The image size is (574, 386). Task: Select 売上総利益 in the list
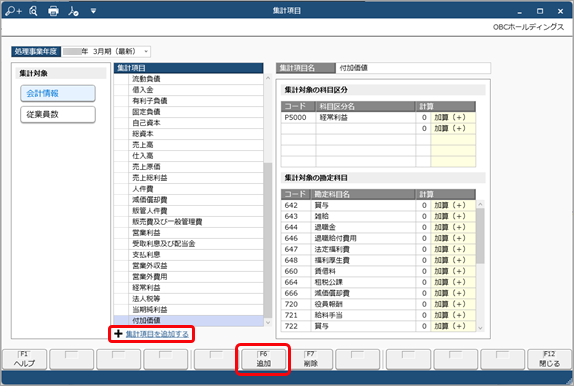[x=189, y=178]
